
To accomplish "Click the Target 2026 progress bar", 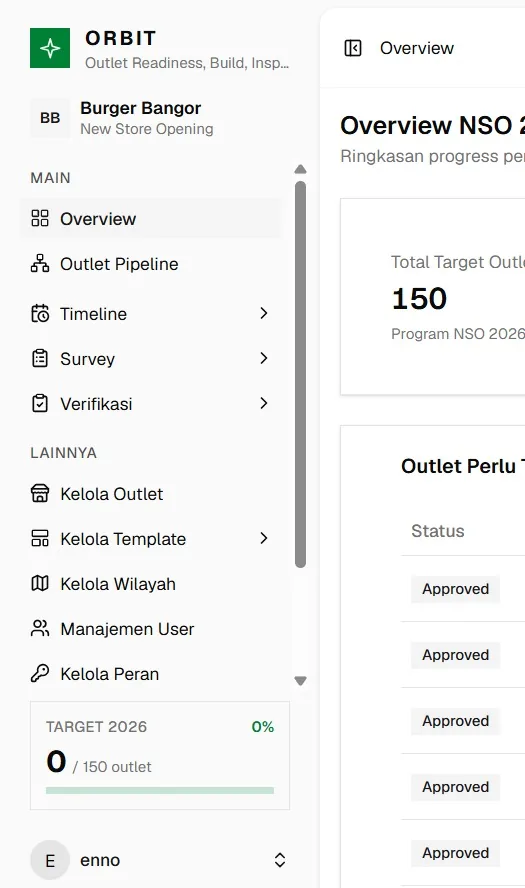I will 160,790.
